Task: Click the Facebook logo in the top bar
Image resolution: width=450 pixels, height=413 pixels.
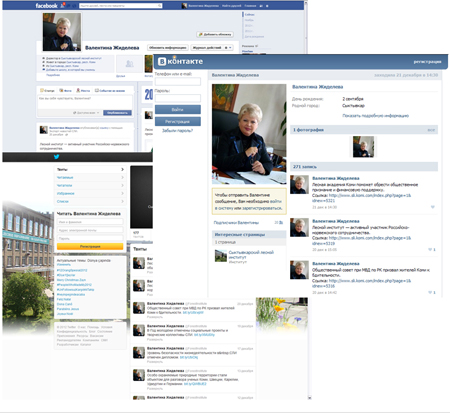Action: [x=46, y=6]
